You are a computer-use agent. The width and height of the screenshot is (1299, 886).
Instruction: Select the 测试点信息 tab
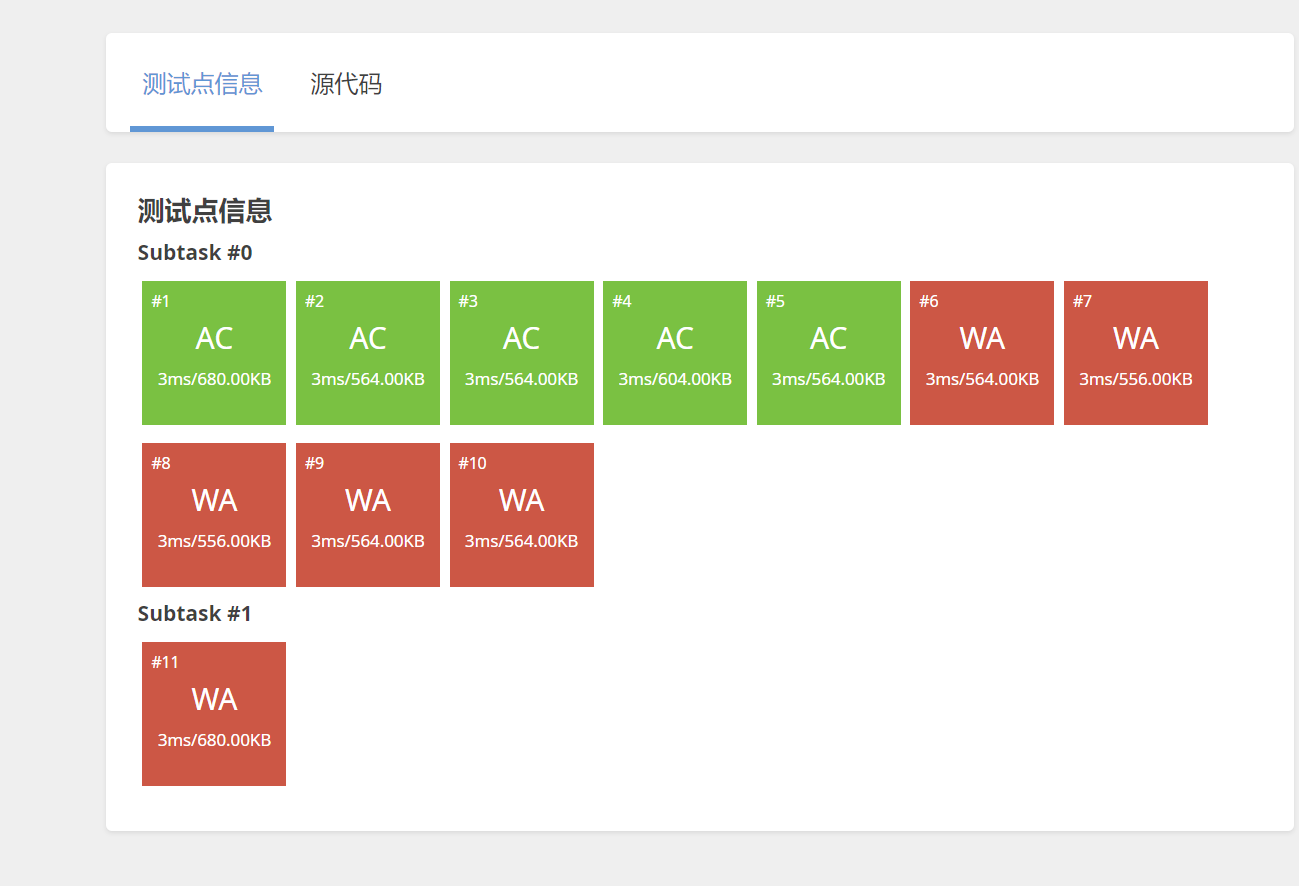point(202,84)
